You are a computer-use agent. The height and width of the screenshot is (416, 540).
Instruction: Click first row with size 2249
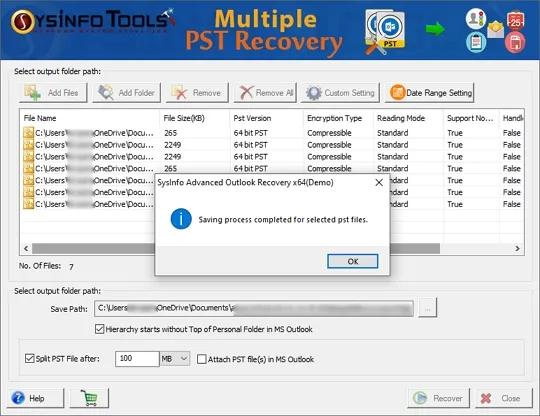pos(272,145)
